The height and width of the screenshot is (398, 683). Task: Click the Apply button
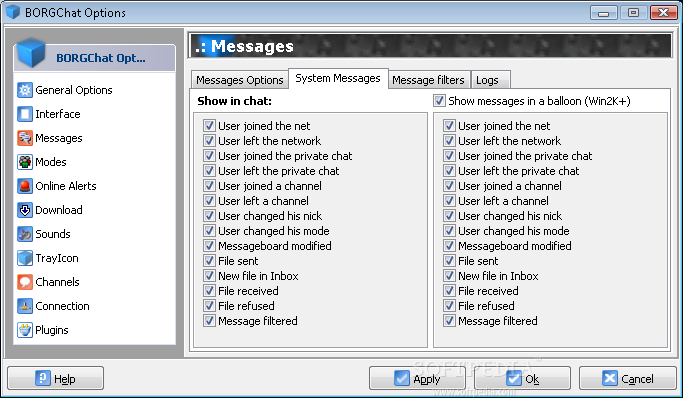click(x=417, y=378)
